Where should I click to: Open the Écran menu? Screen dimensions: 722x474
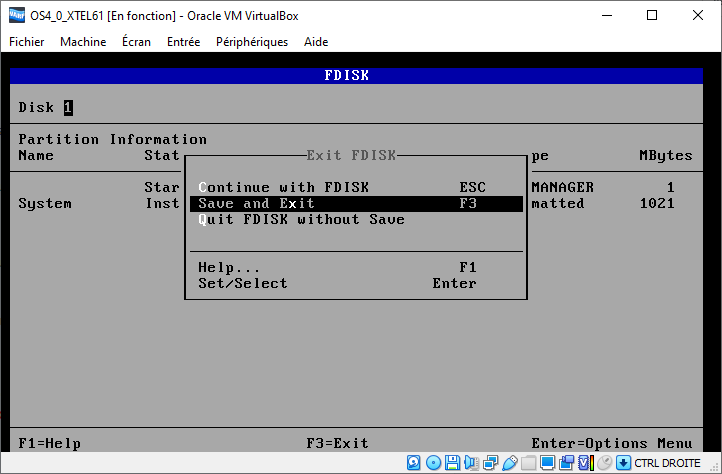click(139, 42)
